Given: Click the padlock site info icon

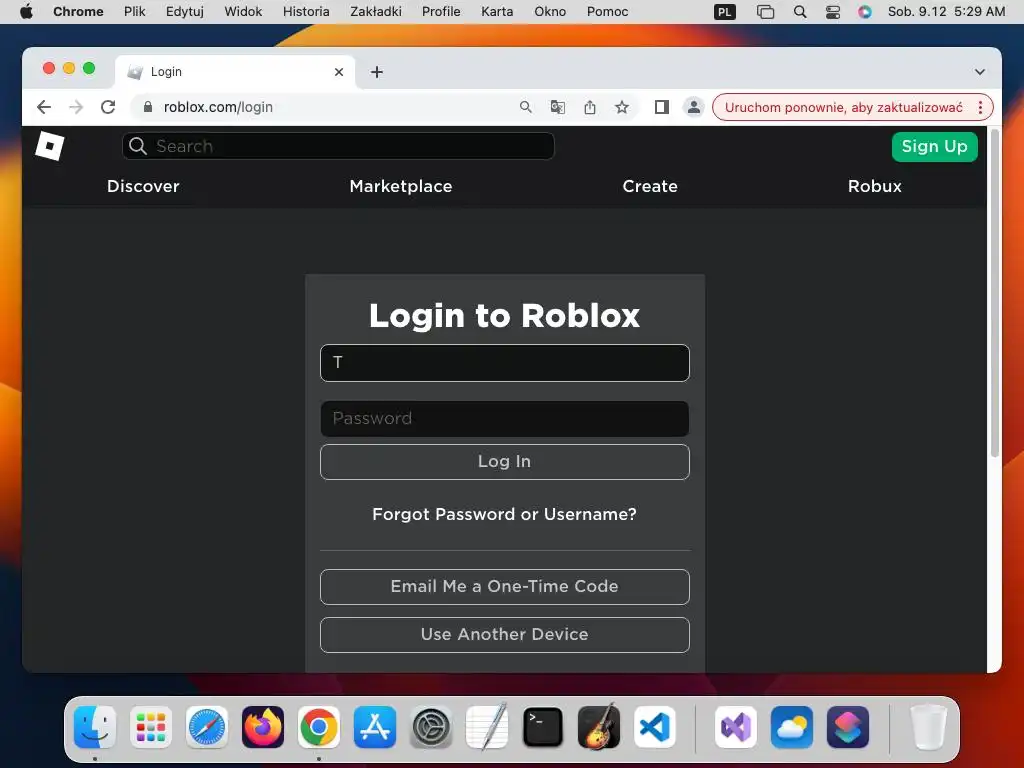Looking at the screenshot, I should (x=148, y=107).
